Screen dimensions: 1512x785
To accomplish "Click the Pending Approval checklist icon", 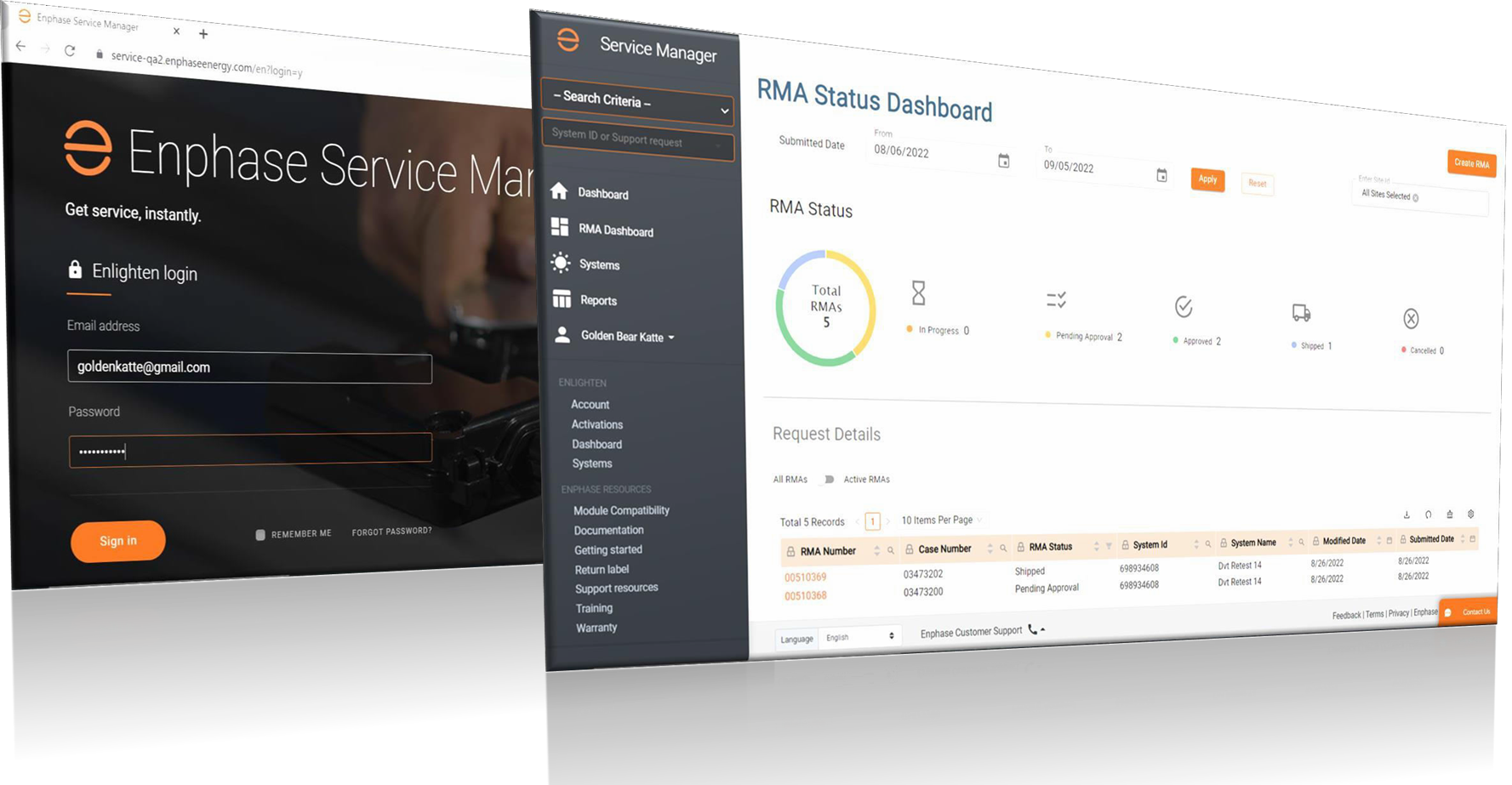I will click(1056, 299).
